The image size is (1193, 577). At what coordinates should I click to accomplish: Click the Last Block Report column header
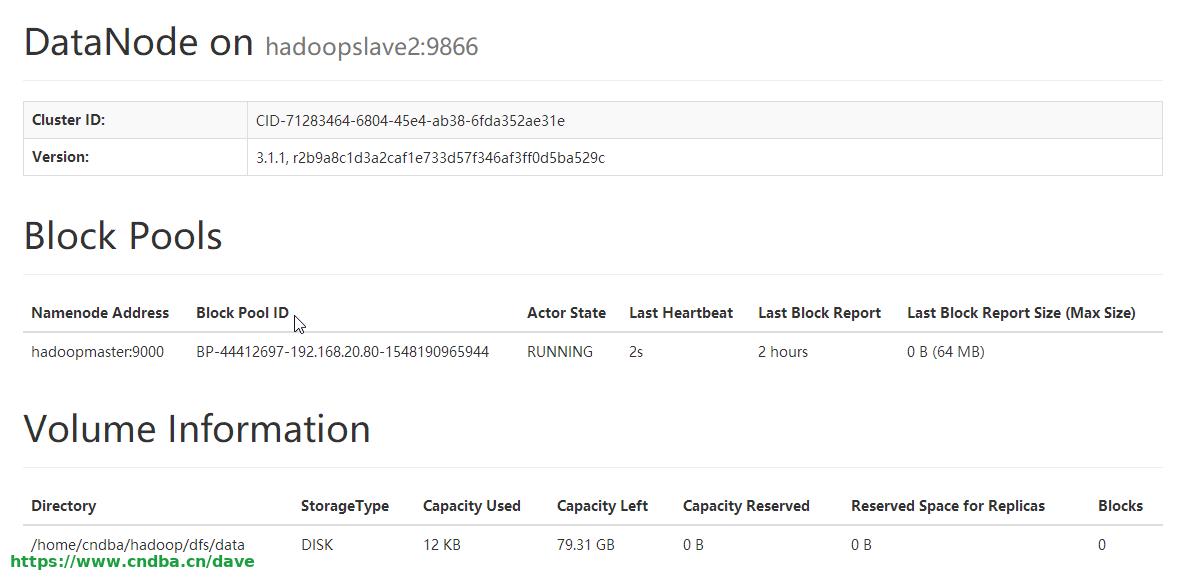tap(819, 313)
